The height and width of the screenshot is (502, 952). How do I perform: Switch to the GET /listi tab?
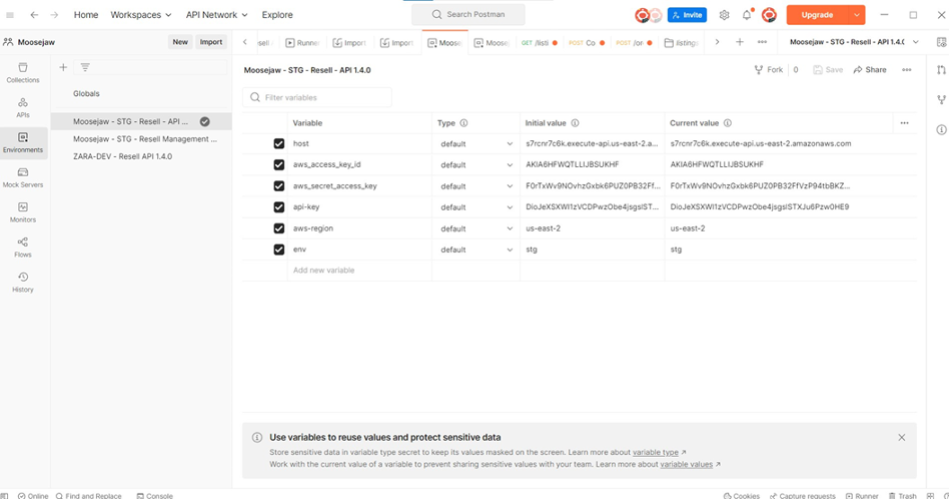click(x=539, y=42)
